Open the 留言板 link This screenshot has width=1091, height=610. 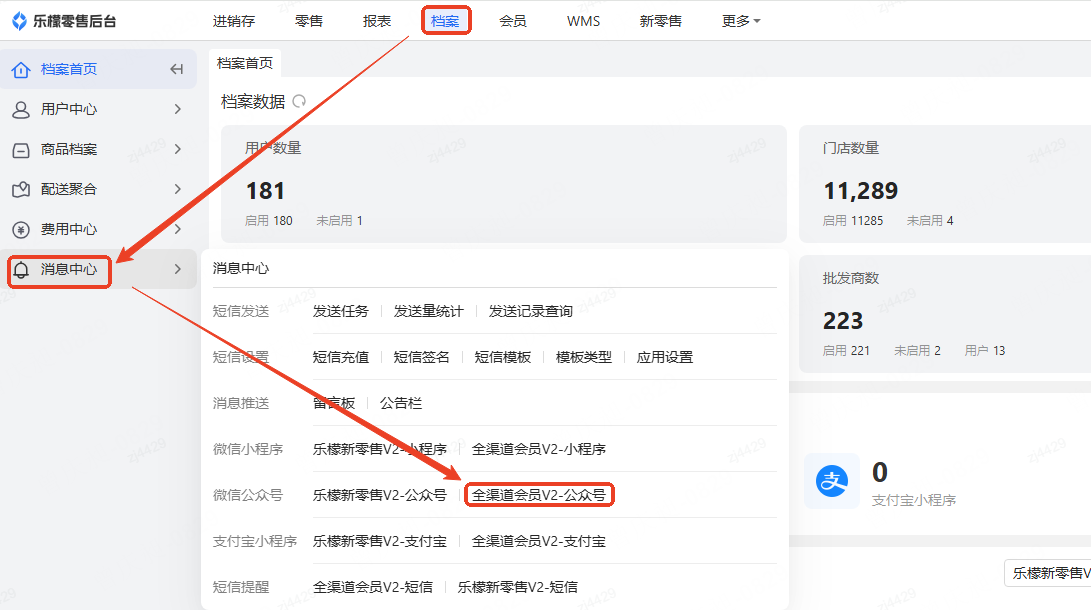point(334,403)
